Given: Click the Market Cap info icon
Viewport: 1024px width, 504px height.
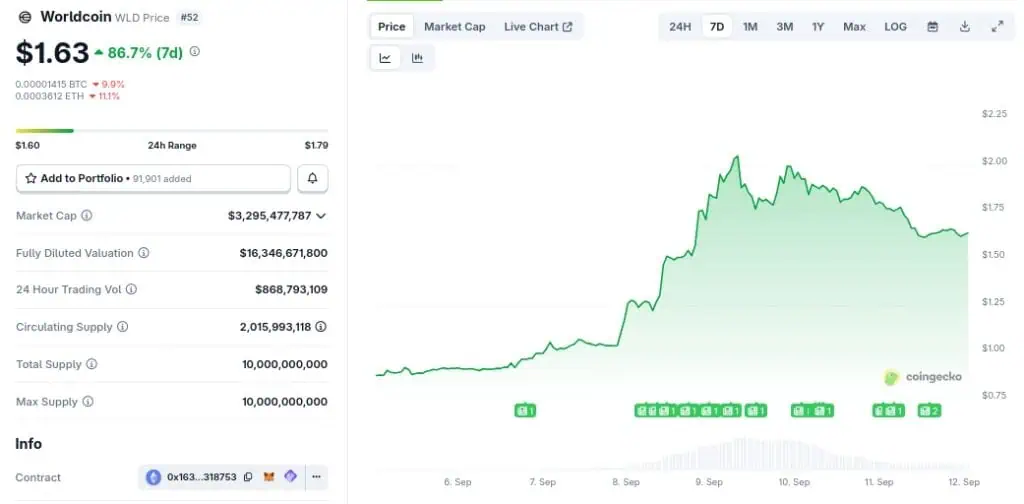Looking at the screenshot, I should (87, 216).
